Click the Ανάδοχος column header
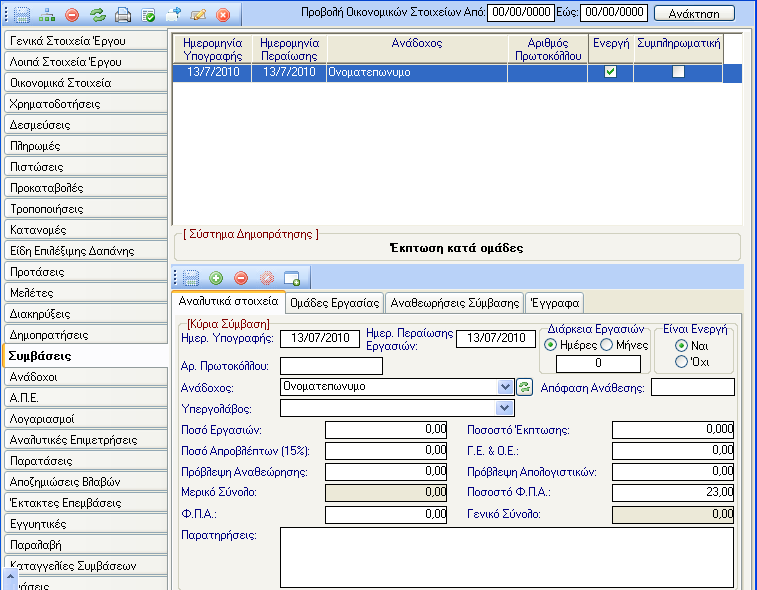This screenshot has height=590, width=757. [417, 49]
